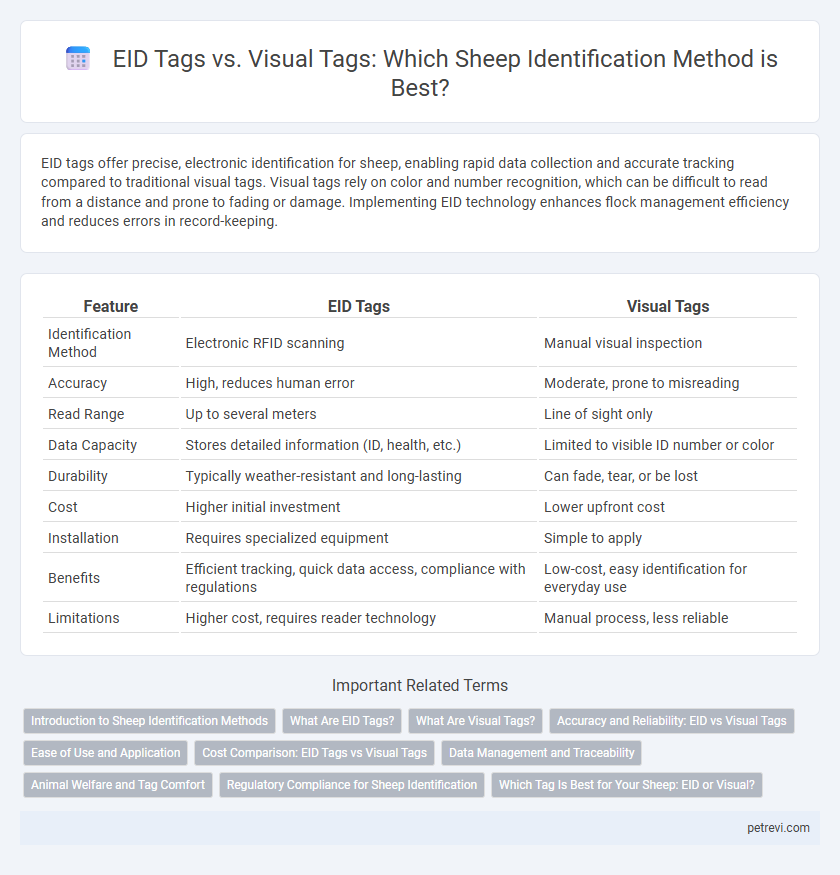The height and width of the screenshot is (875, 840).
Task: Select the 'Efficient tracking, quick data access' cell
Action: (358, 578)
